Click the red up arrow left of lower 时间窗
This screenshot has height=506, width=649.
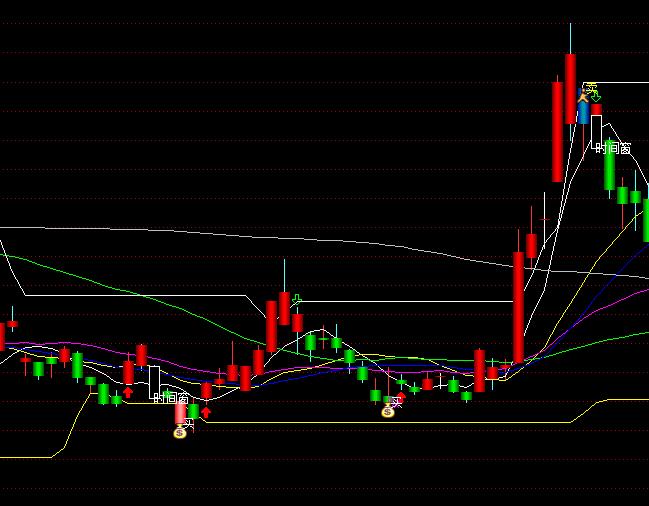(128, 392)
